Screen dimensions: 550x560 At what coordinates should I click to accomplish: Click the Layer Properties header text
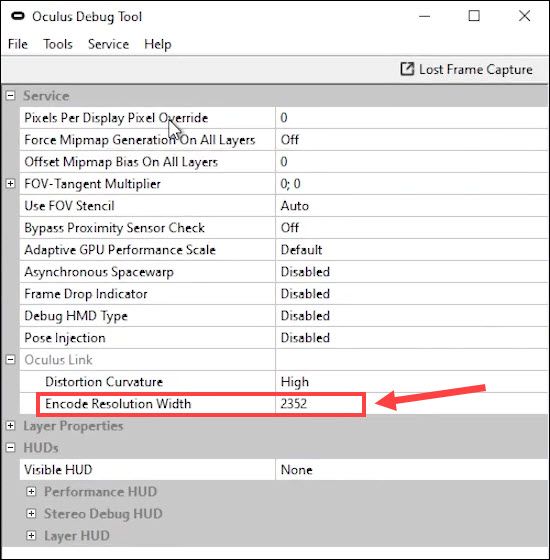[x=73, y=426]
